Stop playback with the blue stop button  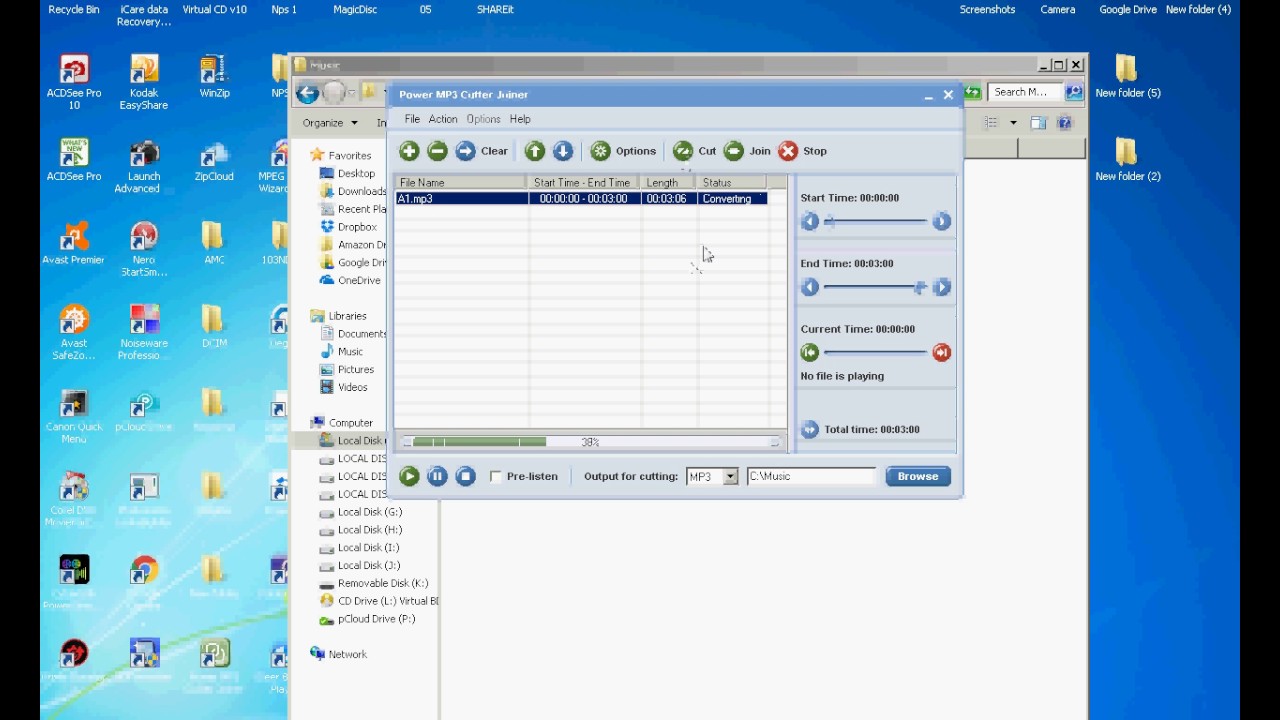(x=465, y=477)
